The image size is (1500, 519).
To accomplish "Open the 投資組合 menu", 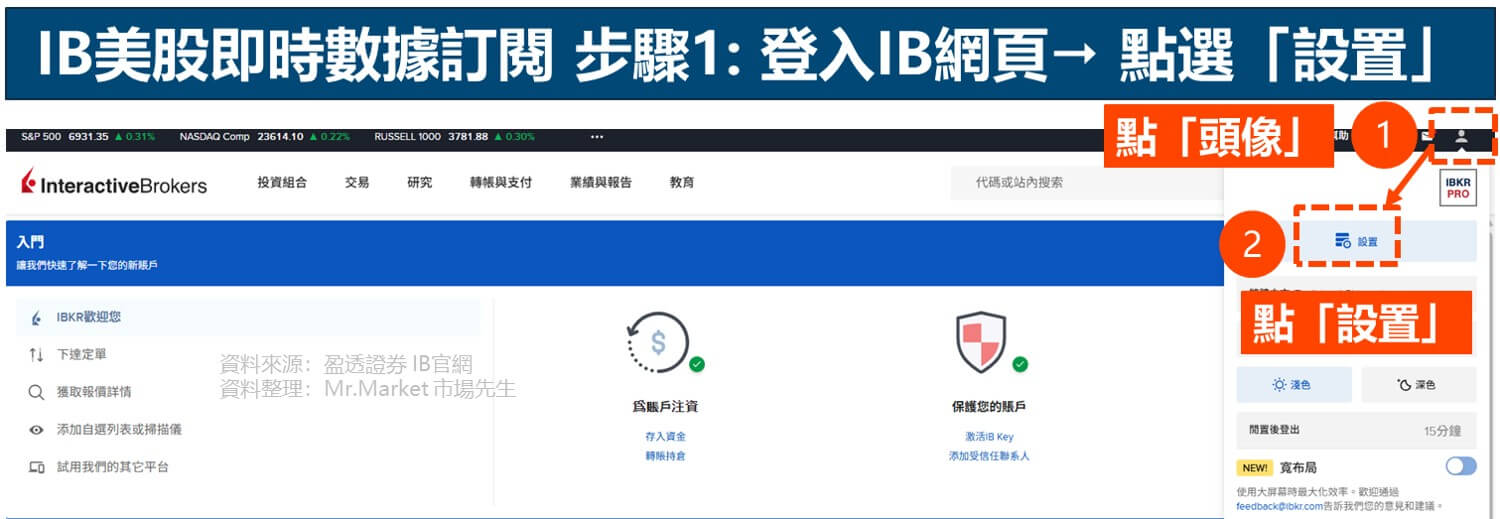I will (x=282, y=182).
